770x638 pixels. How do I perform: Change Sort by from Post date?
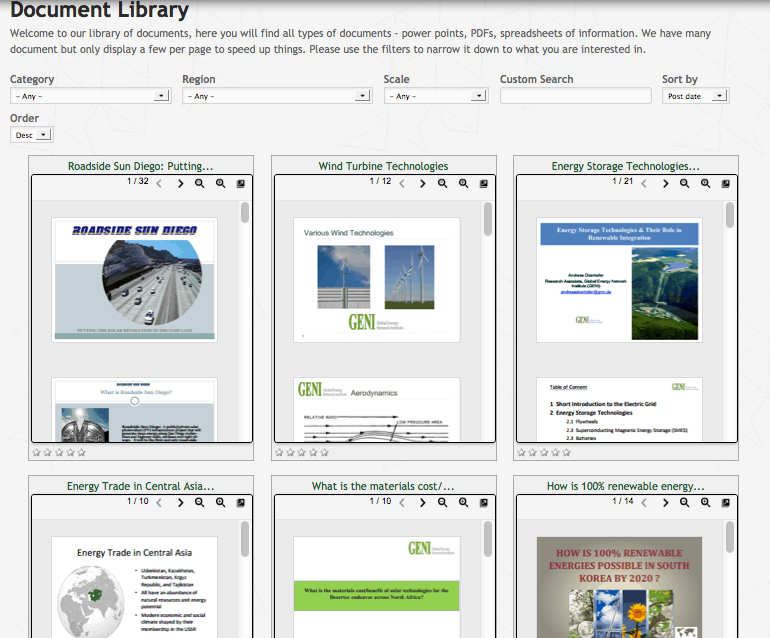[x=695, y=96]
